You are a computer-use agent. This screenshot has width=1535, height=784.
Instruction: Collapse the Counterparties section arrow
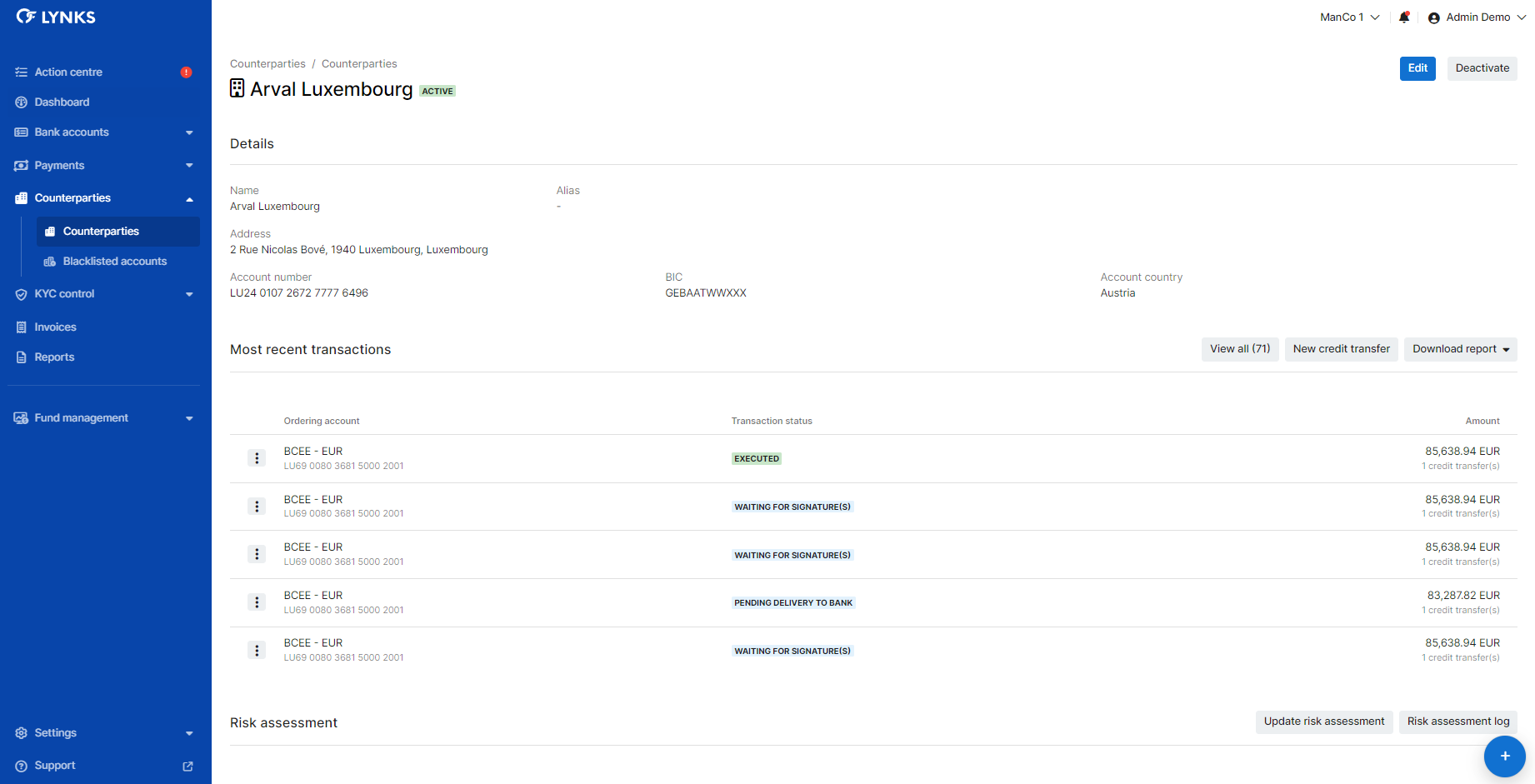pos(189,199)
